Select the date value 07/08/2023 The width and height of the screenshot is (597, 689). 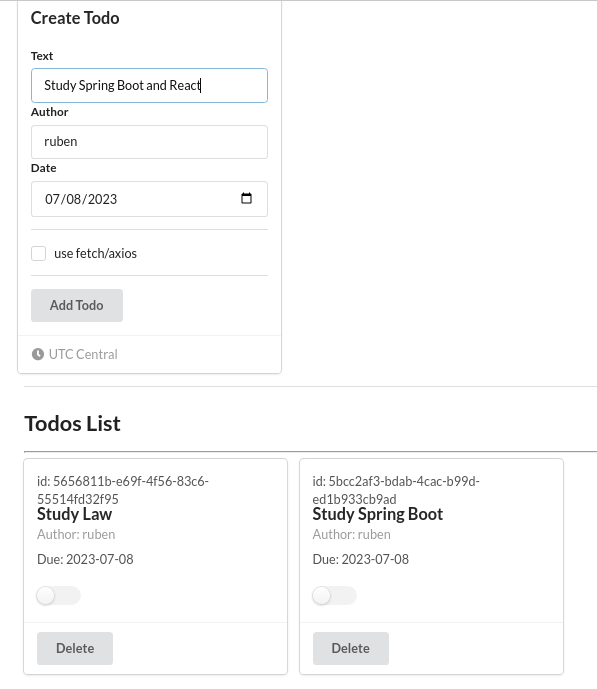tap(81, 199)
